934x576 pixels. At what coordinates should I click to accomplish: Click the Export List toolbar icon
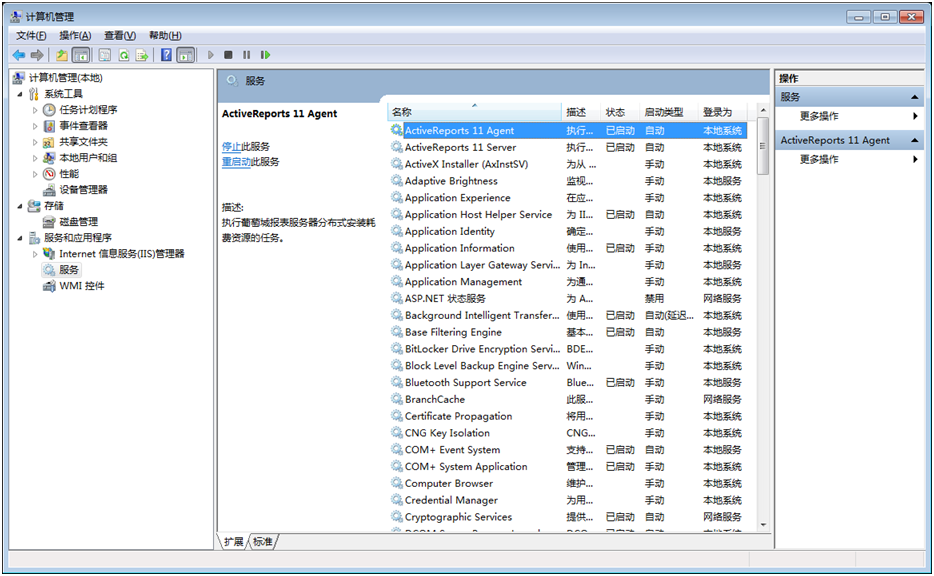pyautogui.click(x=142, y=55)
